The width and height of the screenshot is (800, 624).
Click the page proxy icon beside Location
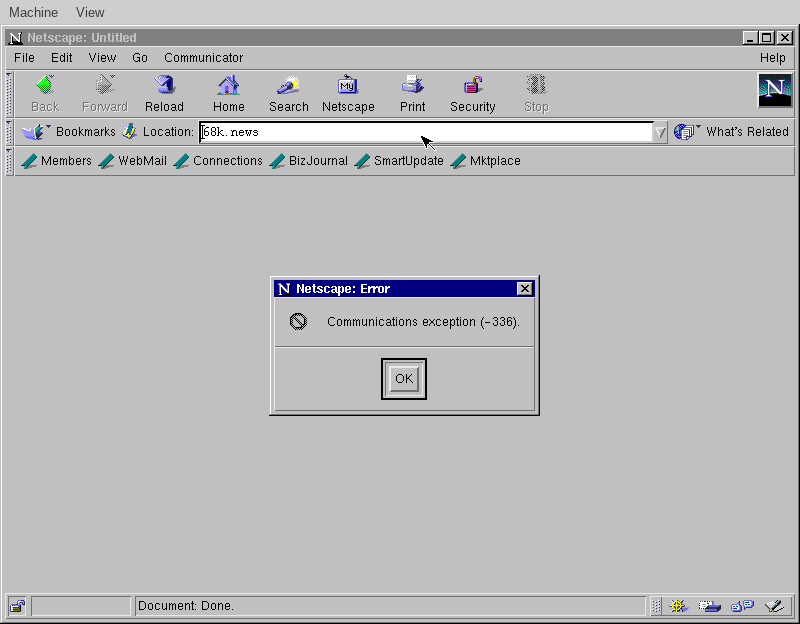130,132
